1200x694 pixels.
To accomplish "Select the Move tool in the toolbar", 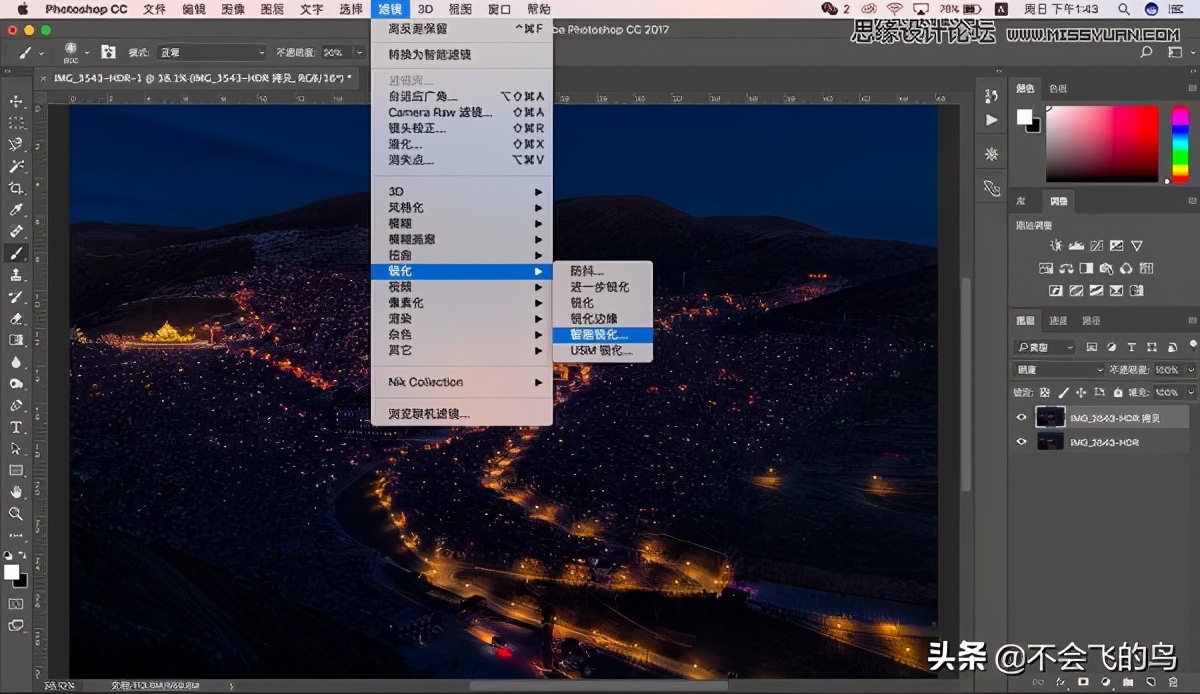I will tap(15, 100).
